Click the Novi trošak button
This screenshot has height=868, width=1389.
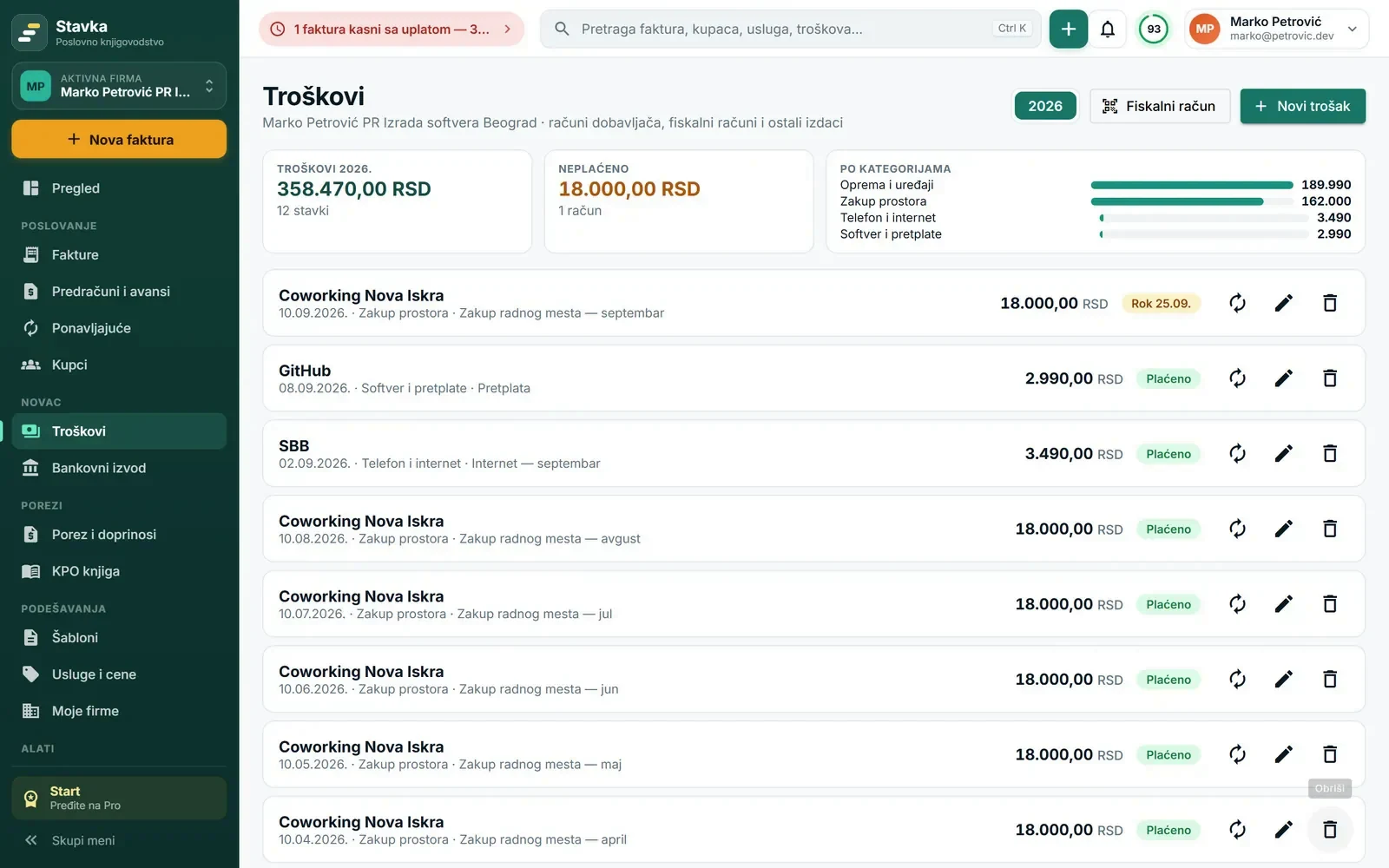pyautogui.click(x=1302, y=106)
